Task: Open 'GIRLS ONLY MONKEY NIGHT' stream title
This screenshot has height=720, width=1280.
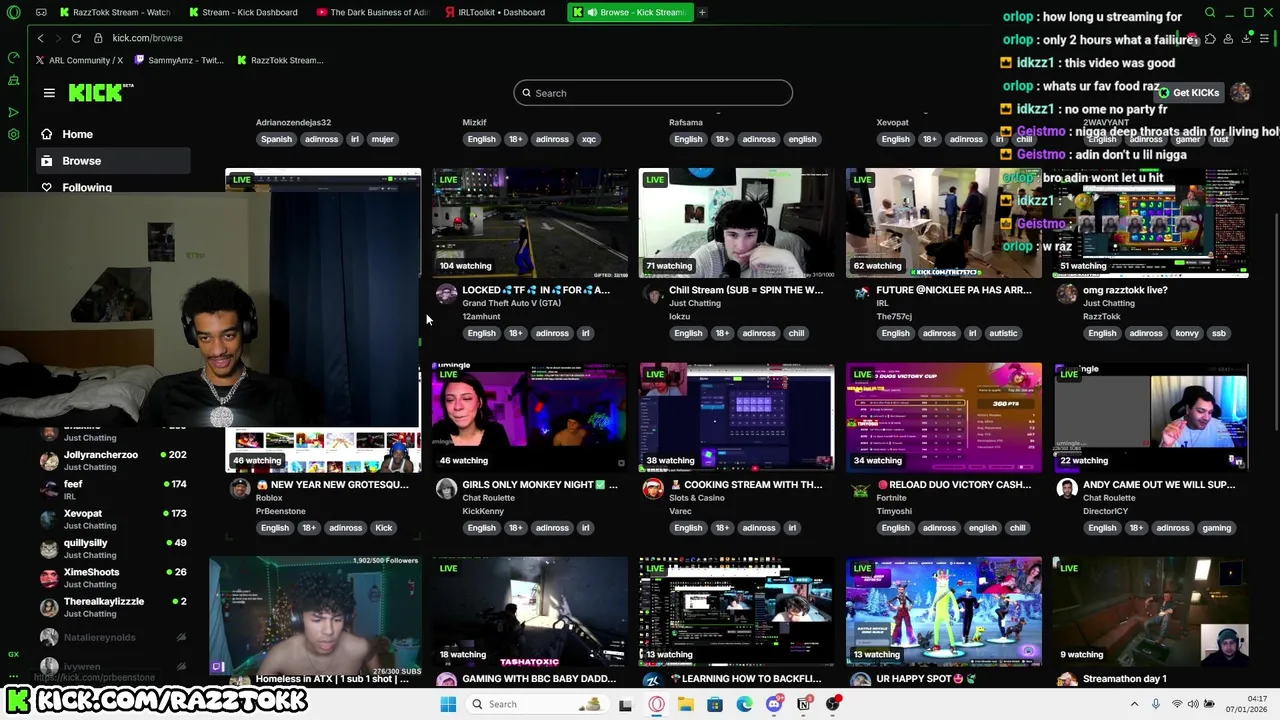Action: 540,484
